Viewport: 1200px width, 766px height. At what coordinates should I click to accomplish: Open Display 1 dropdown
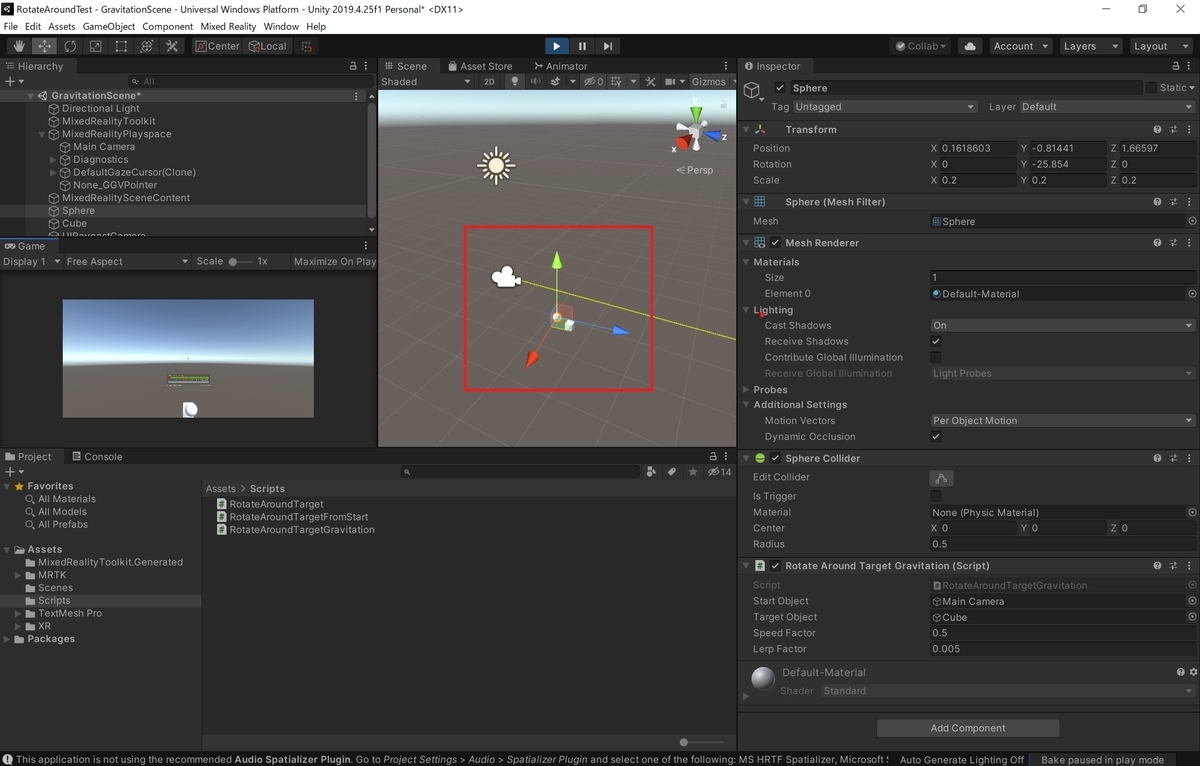click(30, 262)
